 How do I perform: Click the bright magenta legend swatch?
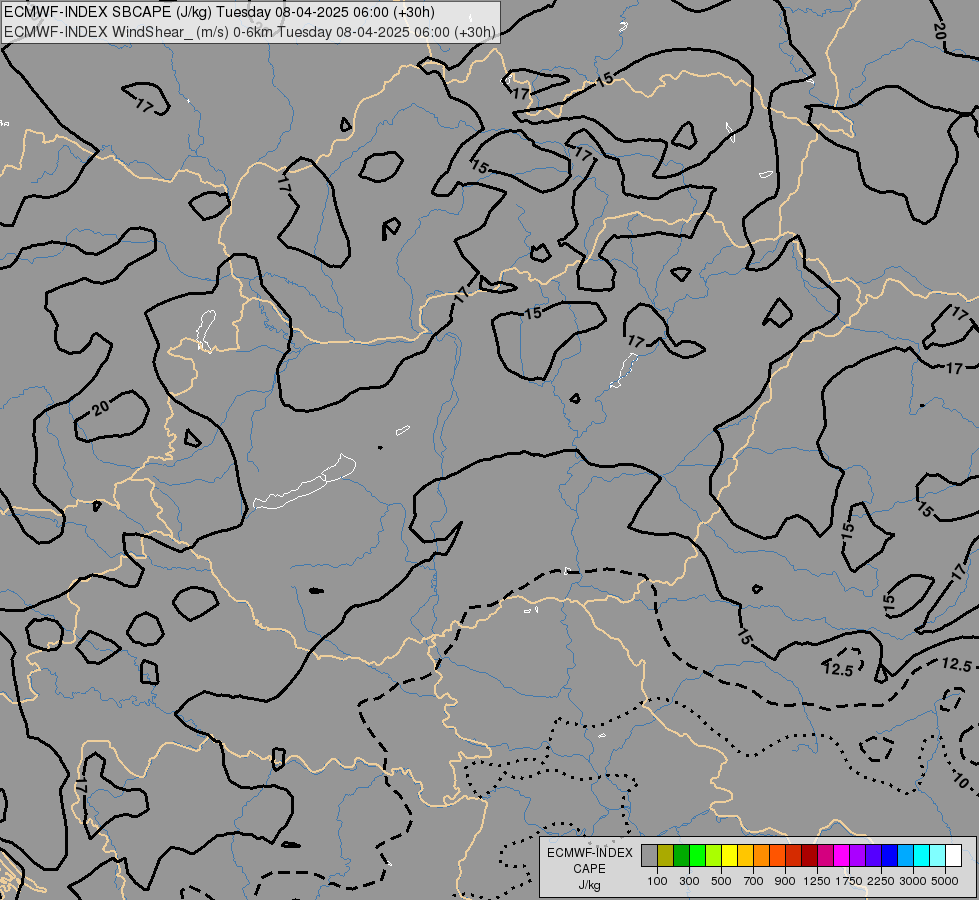coord(842,855)
